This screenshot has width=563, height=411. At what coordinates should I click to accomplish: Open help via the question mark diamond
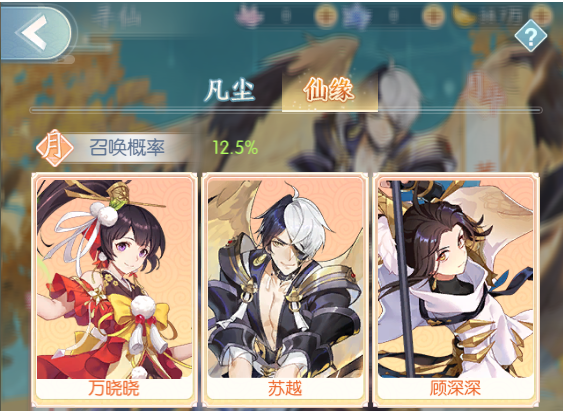531,36
